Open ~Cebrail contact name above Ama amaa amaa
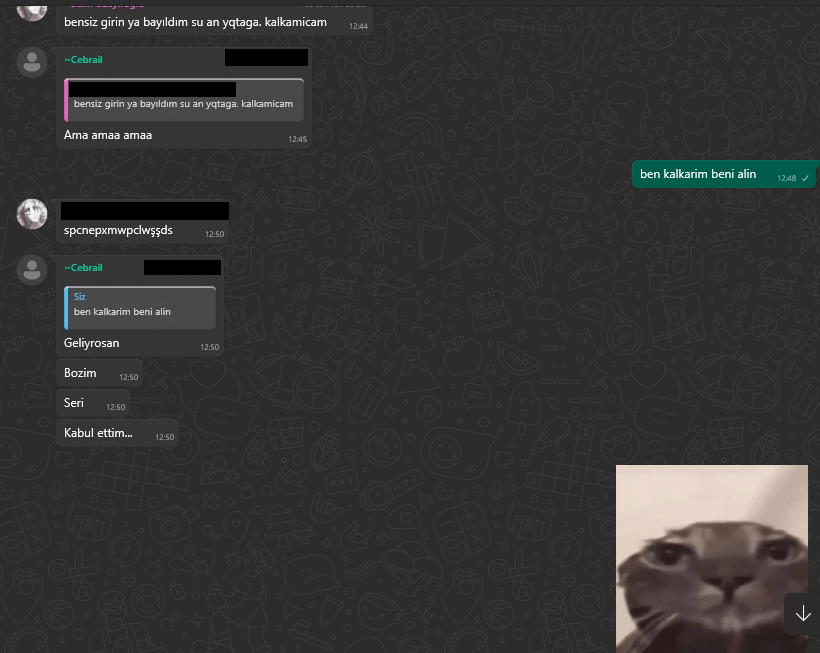Image resolution: width=820 pixels, height=653 pixels. [83, 60]
